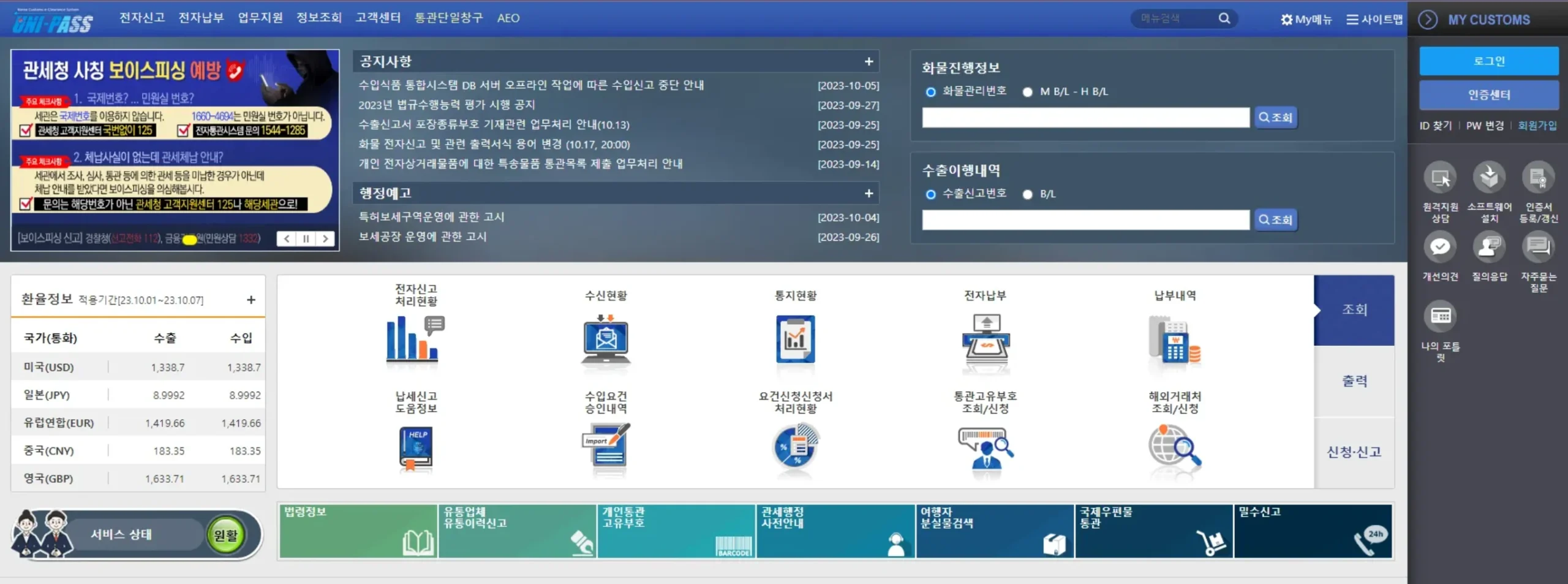Choose the B/L radio under 수출이행내역
Viewport: 1568px width, 584px height.
(1028, 194)
